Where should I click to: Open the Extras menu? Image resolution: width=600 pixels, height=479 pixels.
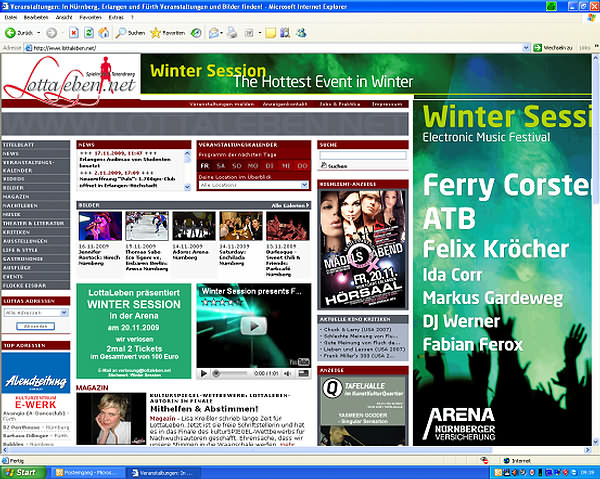click(118, 19)
